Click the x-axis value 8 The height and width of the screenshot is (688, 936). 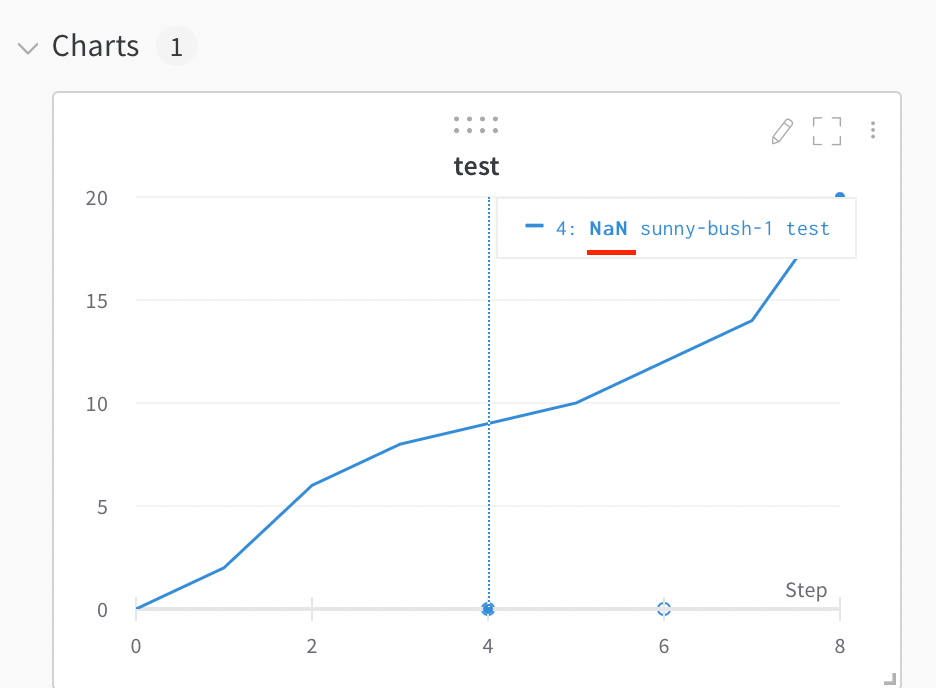839,646
